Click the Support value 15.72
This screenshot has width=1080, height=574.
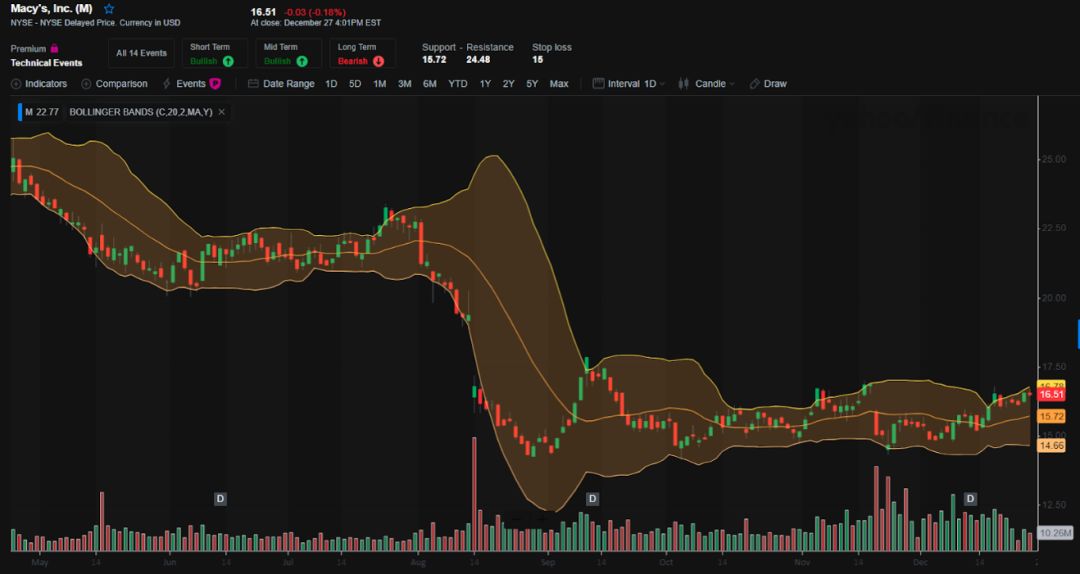click(434, 60)
